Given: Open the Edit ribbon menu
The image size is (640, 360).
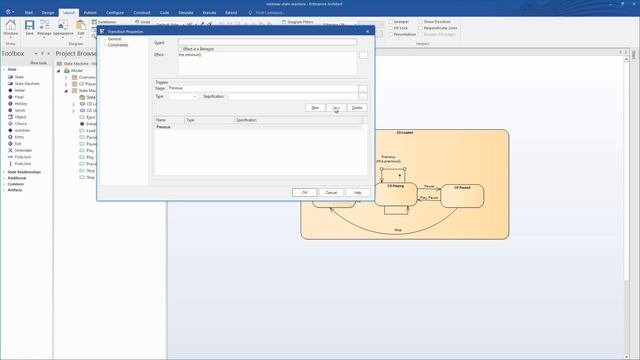Looking at the screenshot, I should pyautogui.click(x=81, y=28).
